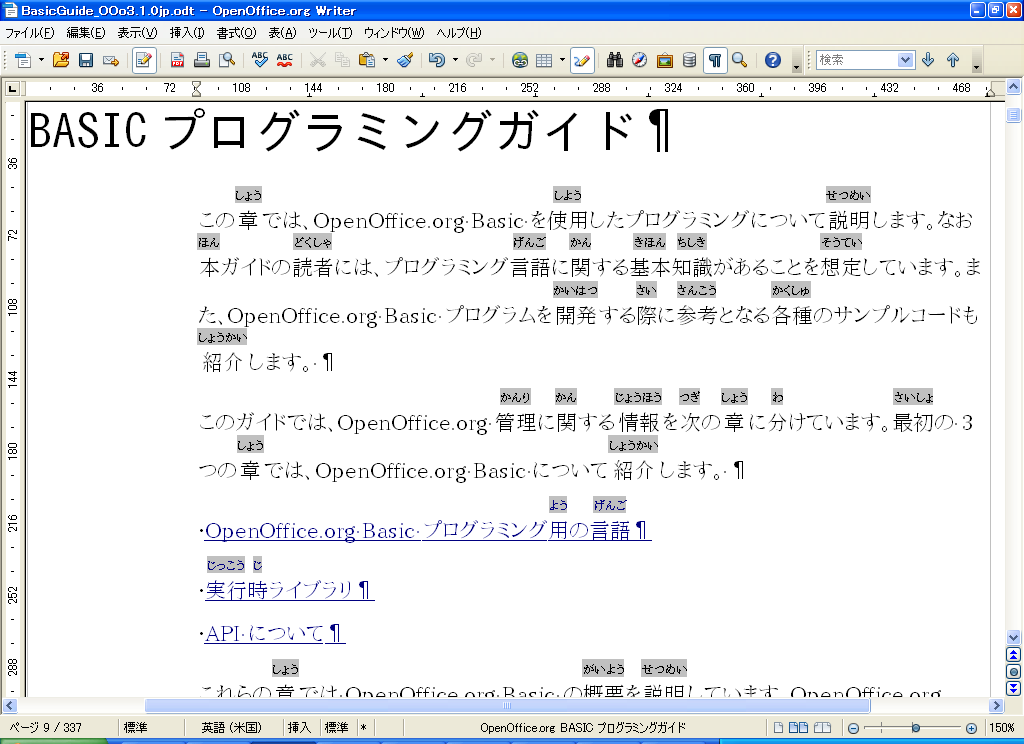Open the ツール(T) menu
The width and height of the screenshot is (1024, 744).
[329, 33]
